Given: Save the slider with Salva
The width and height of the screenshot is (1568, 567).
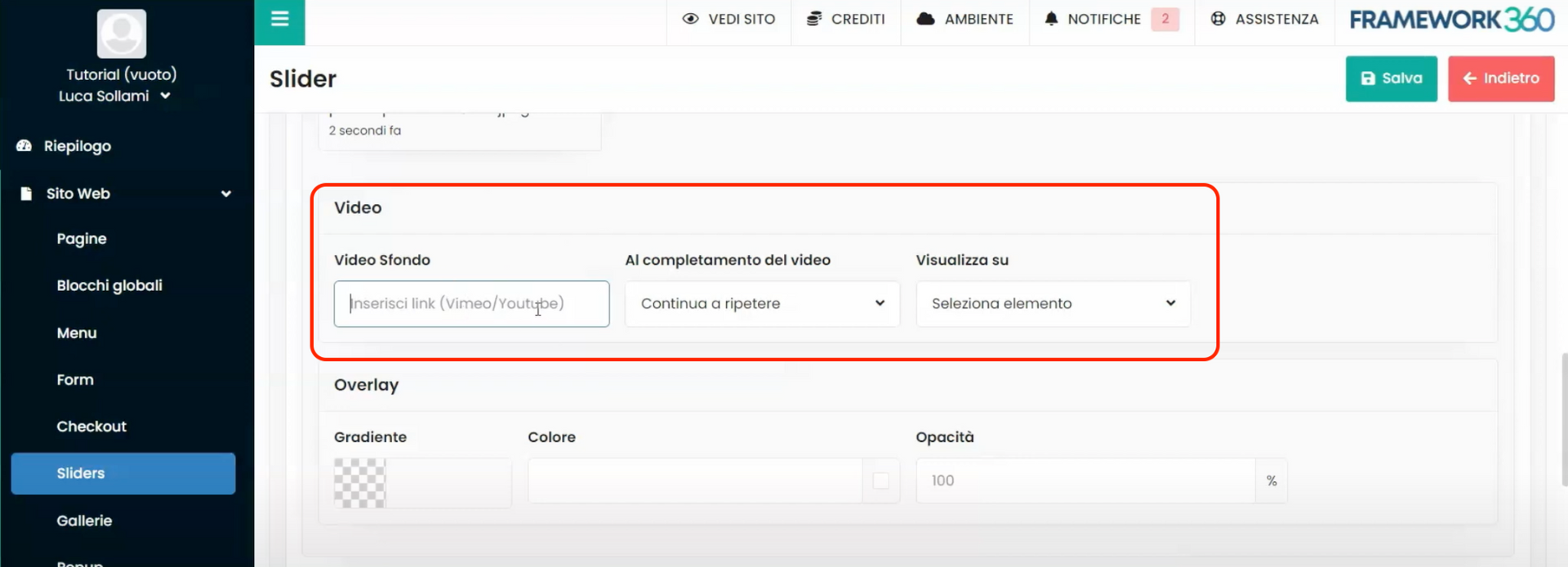Looking at the screenshot, I should pos(1390,78).
